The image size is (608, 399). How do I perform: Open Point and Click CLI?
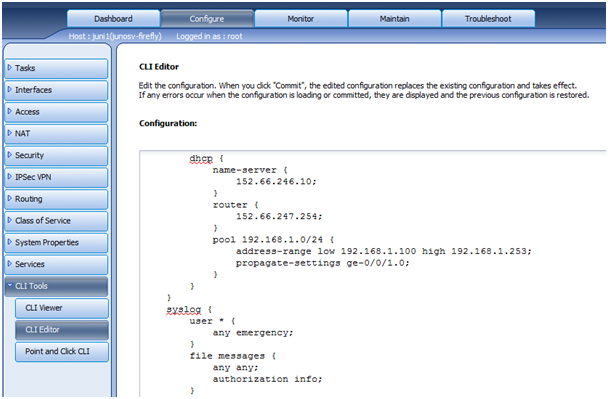[x=62, y=351]
